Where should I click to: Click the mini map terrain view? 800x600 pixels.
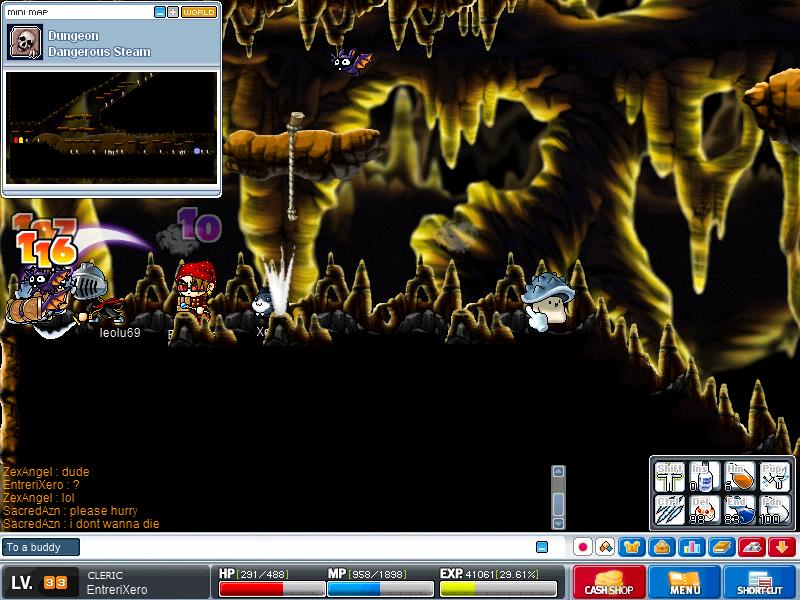[x=111, y=128]
